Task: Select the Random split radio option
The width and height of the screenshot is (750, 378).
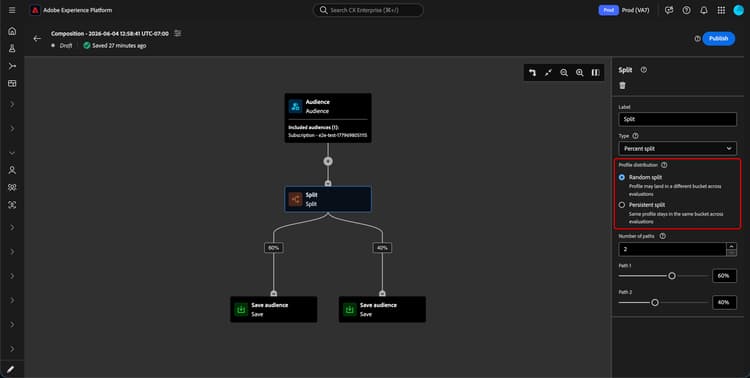Action: click(622, 178)
